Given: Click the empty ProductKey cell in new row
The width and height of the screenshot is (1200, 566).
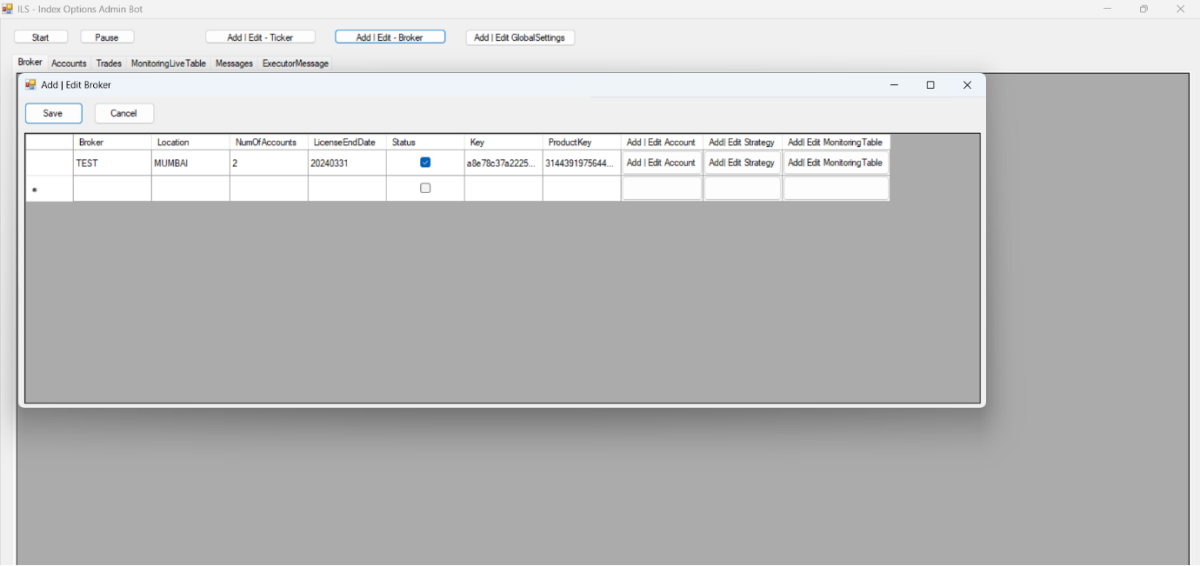Looking at the screenshot, I should click(581, 188).
